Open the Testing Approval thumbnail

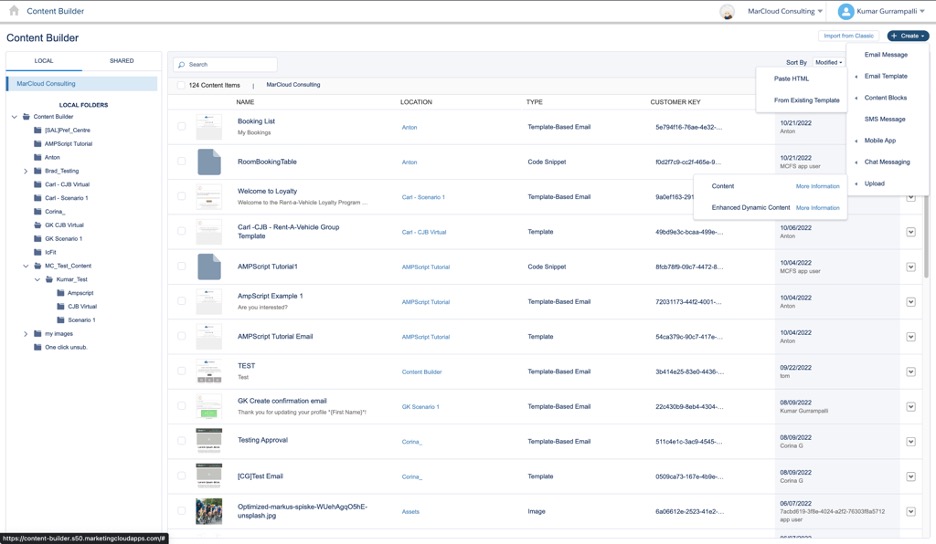click(209, 441)
